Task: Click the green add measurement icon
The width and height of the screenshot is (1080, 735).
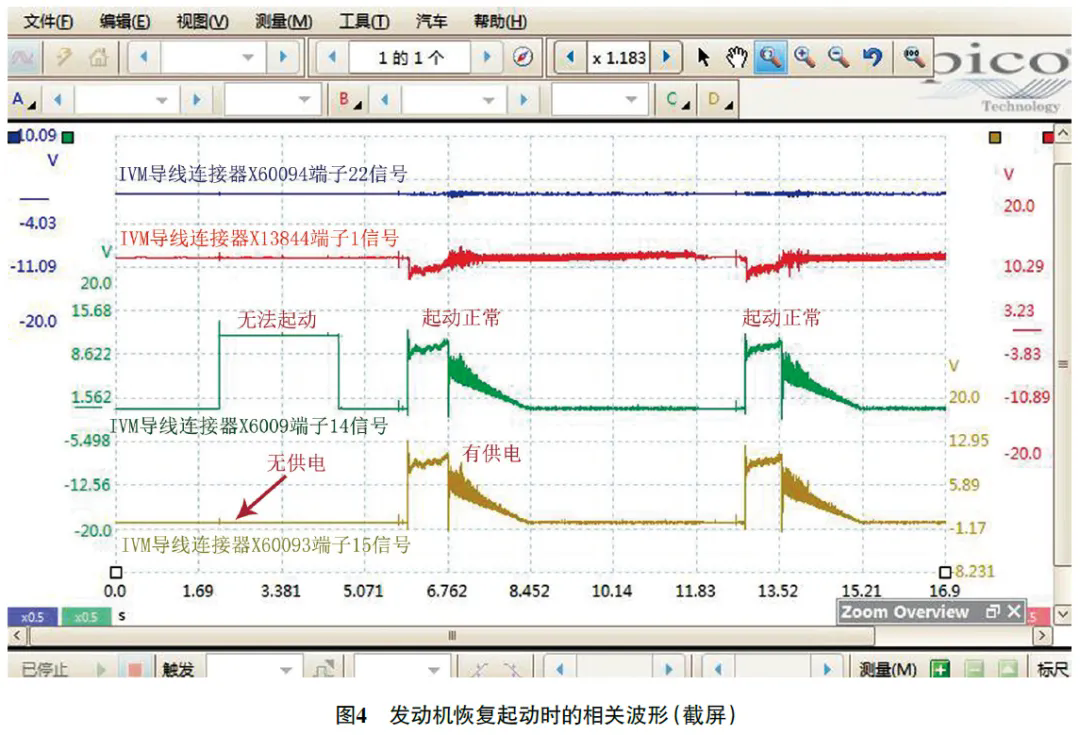Action: coord(940,669)
